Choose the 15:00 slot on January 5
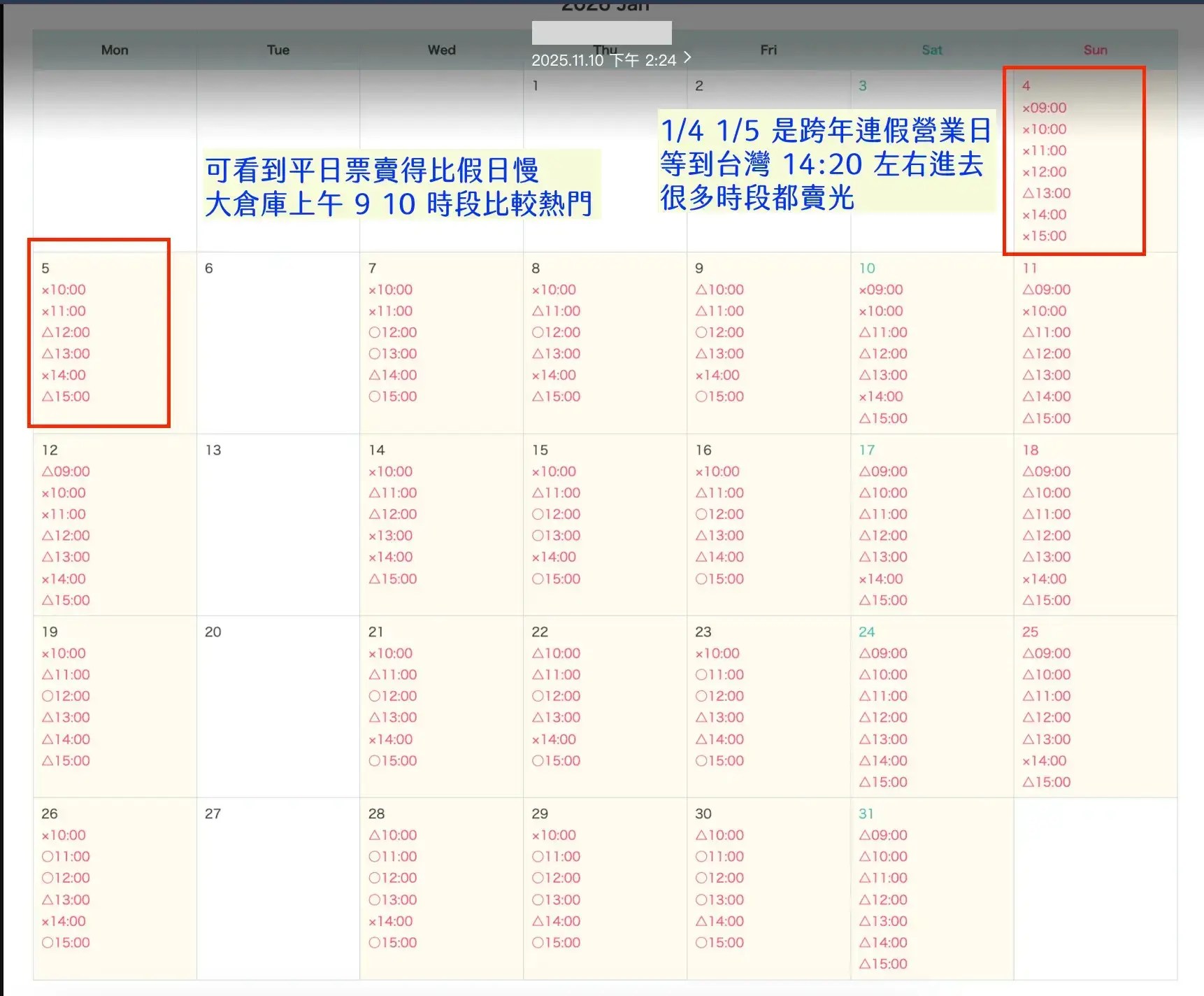The height and width of the screenshot is (996, 1204). point(66,397)
